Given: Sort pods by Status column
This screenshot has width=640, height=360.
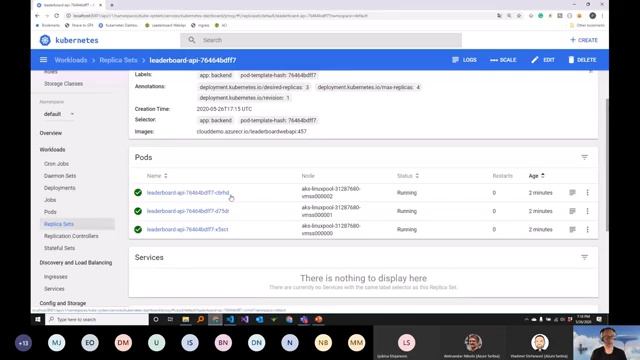Looking at the screenshot, I should tap(408, 176).
